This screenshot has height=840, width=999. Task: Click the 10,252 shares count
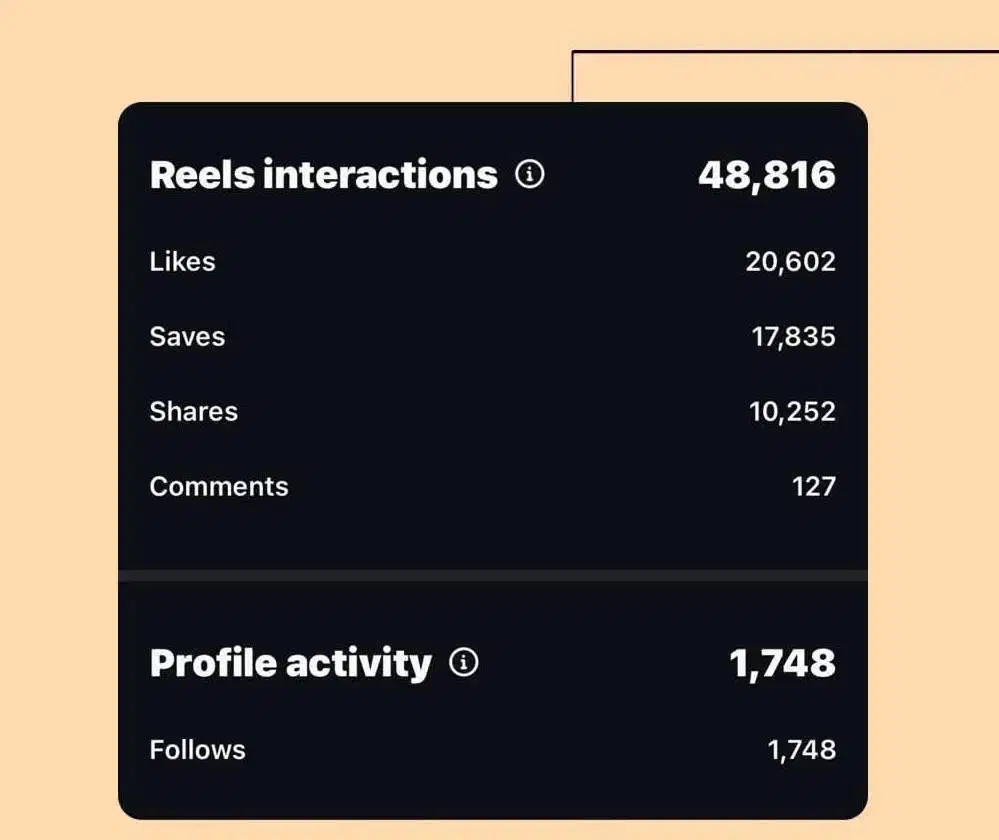point(792,412)
